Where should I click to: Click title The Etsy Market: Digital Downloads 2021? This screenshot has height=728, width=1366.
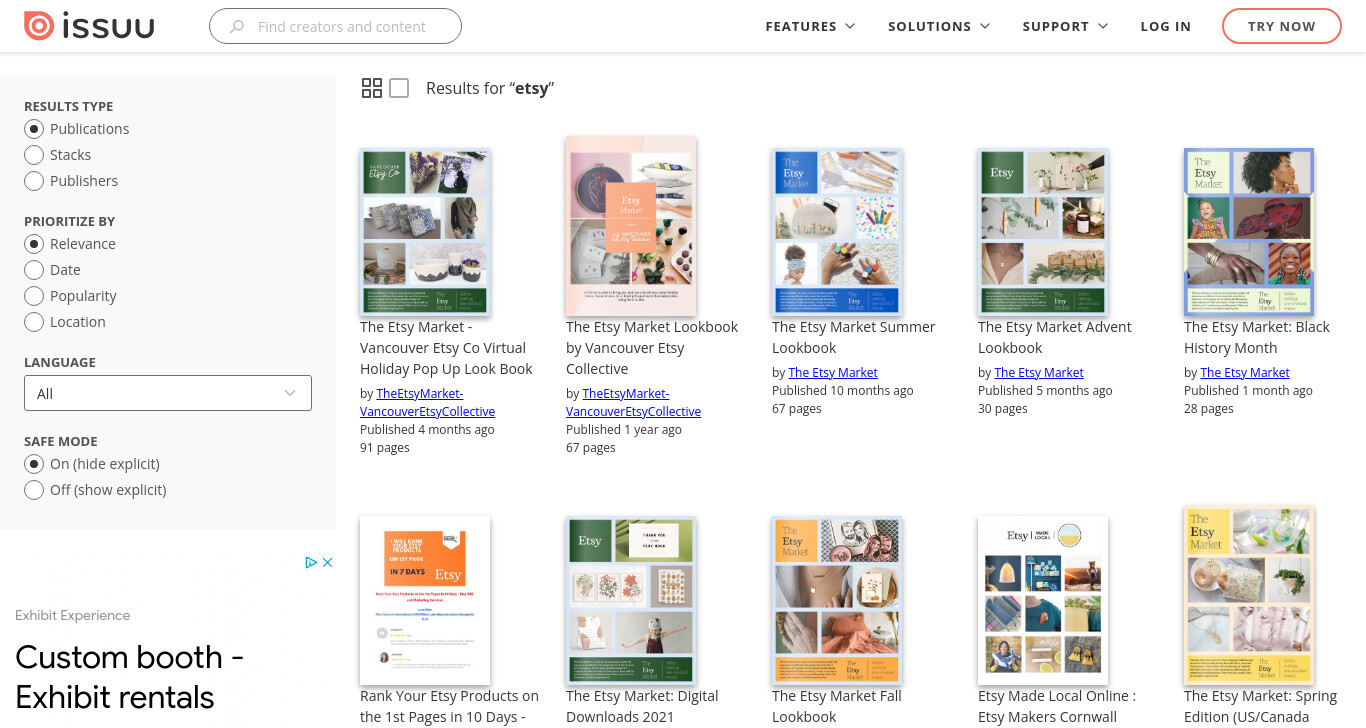pos(642,707)
